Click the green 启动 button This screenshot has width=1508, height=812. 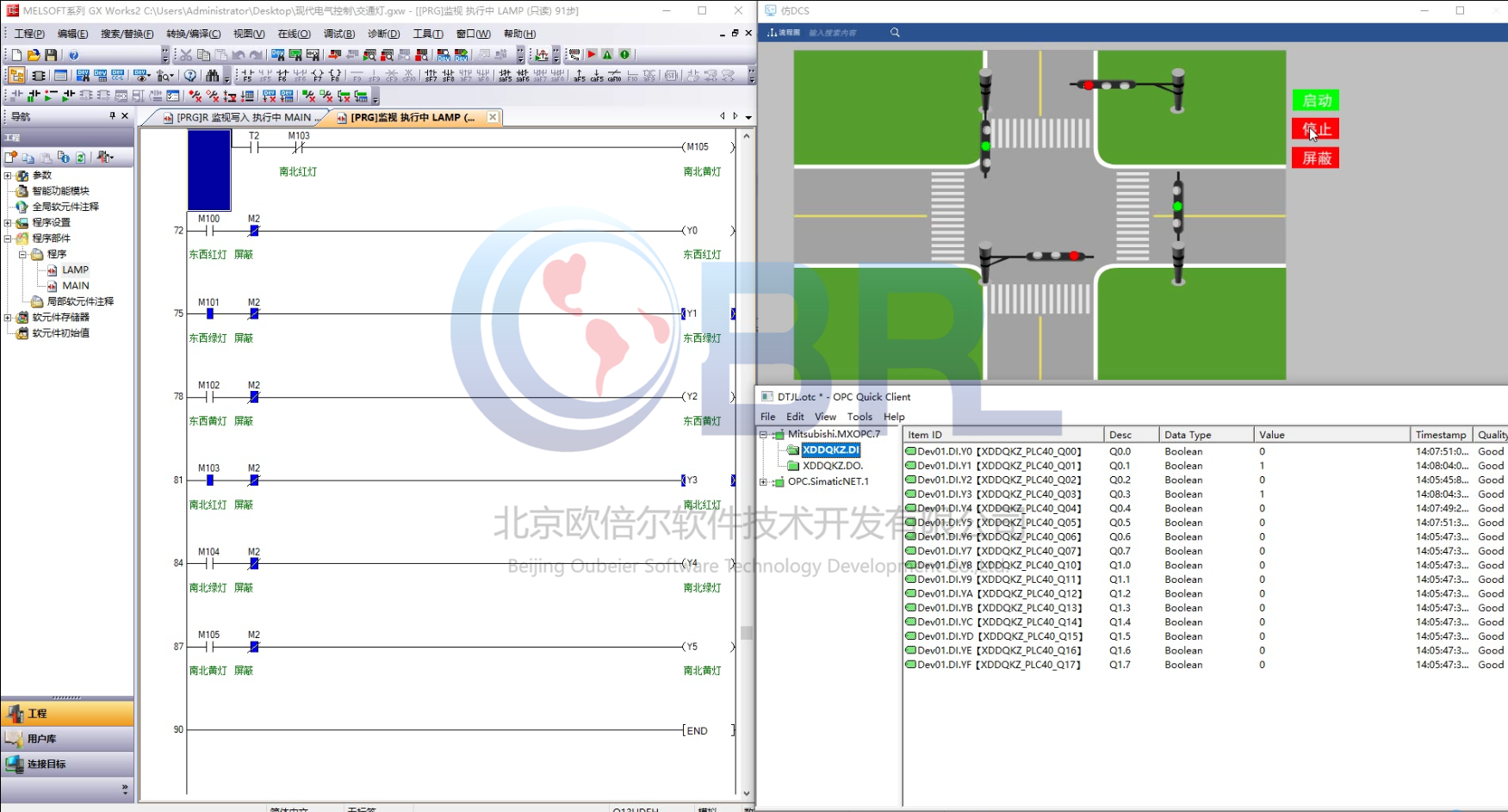[1315, 101]
